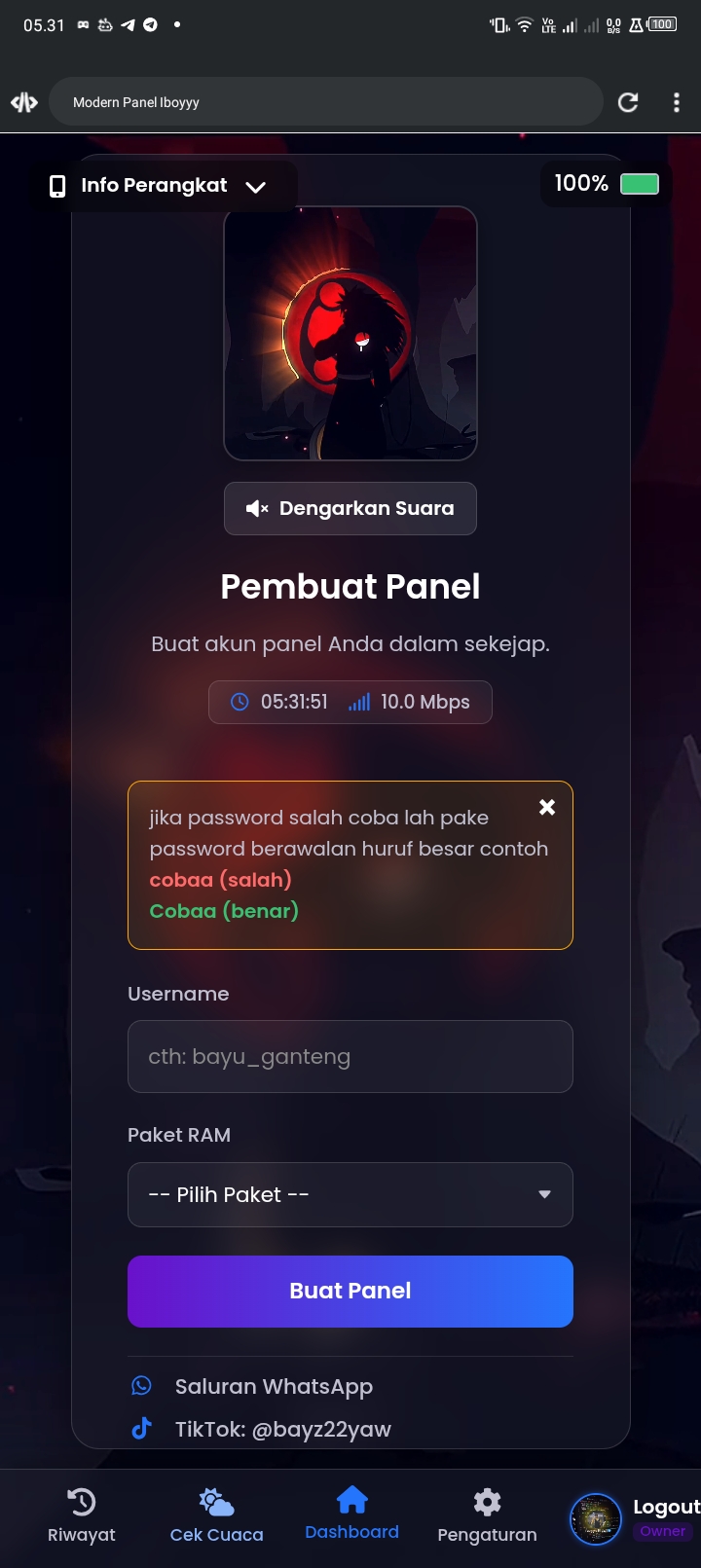The height and width of the screenshot is (1568, 701).
Task: Click the Logout button
Action: pyautogui.click(x=666, y=1507)
